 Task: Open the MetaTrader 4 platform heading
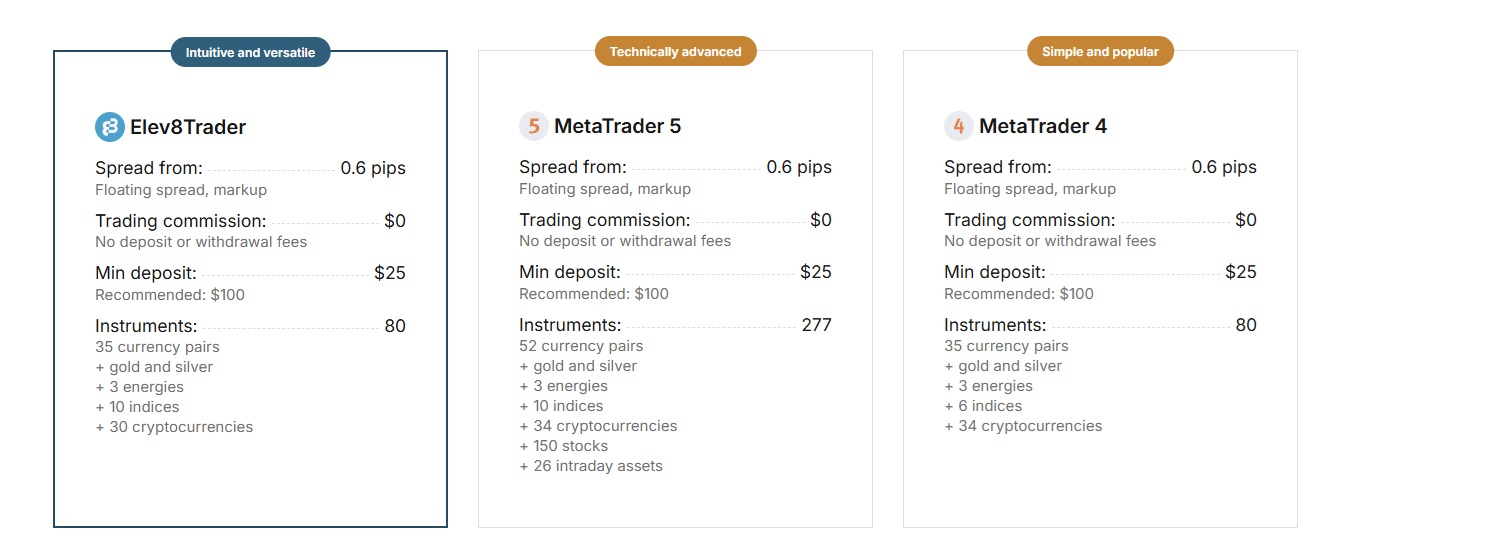pyautogui.click(x=1042, y=126)
